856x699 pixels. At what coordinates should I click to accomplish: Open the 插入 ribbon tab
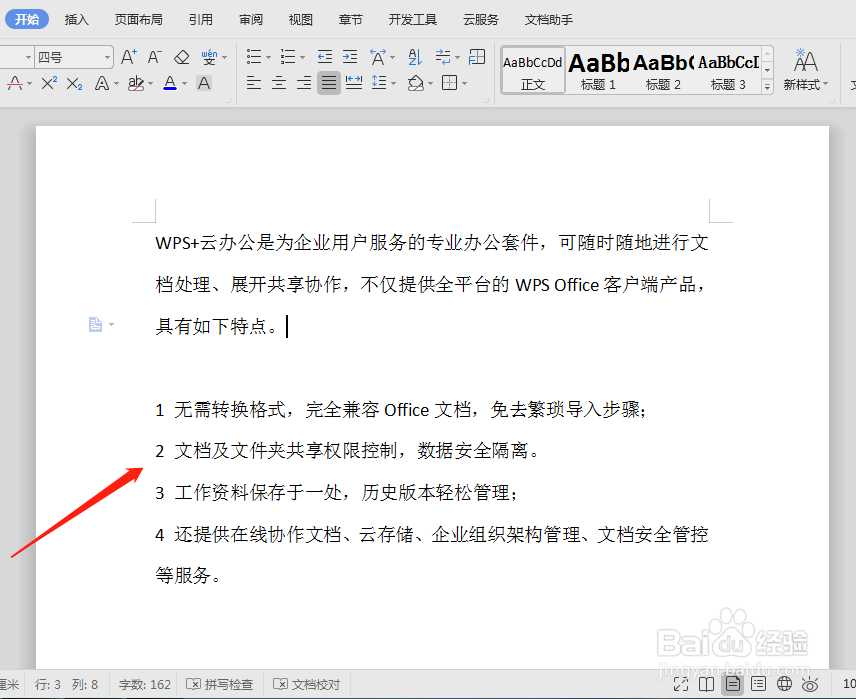click(x=76, y=20)
